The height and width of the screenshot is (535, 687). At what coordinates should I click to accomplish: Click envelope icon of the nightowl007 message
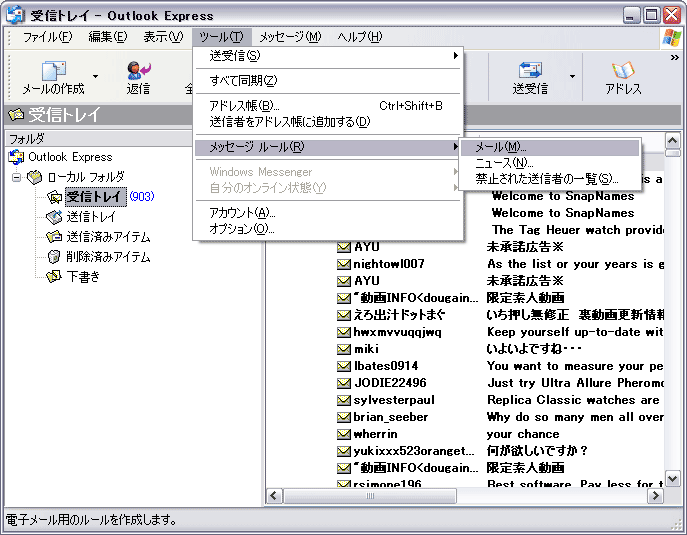pos(344,264)
